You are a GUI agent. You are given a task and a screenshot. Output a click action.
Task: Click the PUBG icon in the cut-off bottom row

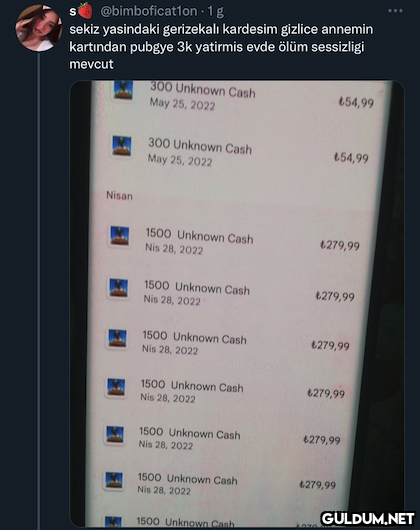113,522
